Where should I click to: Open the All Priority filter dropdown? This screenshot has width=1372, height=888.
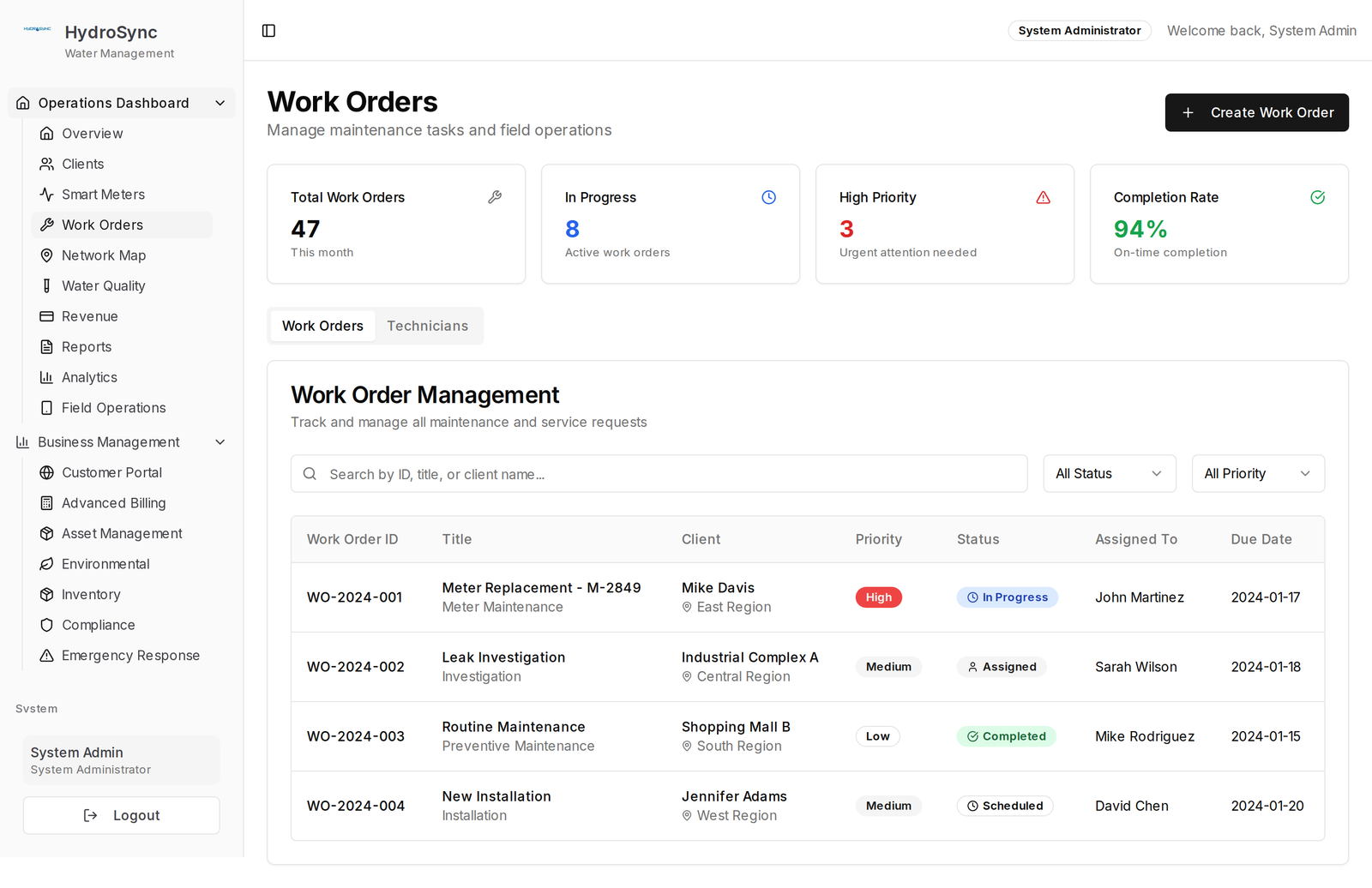1258,474
